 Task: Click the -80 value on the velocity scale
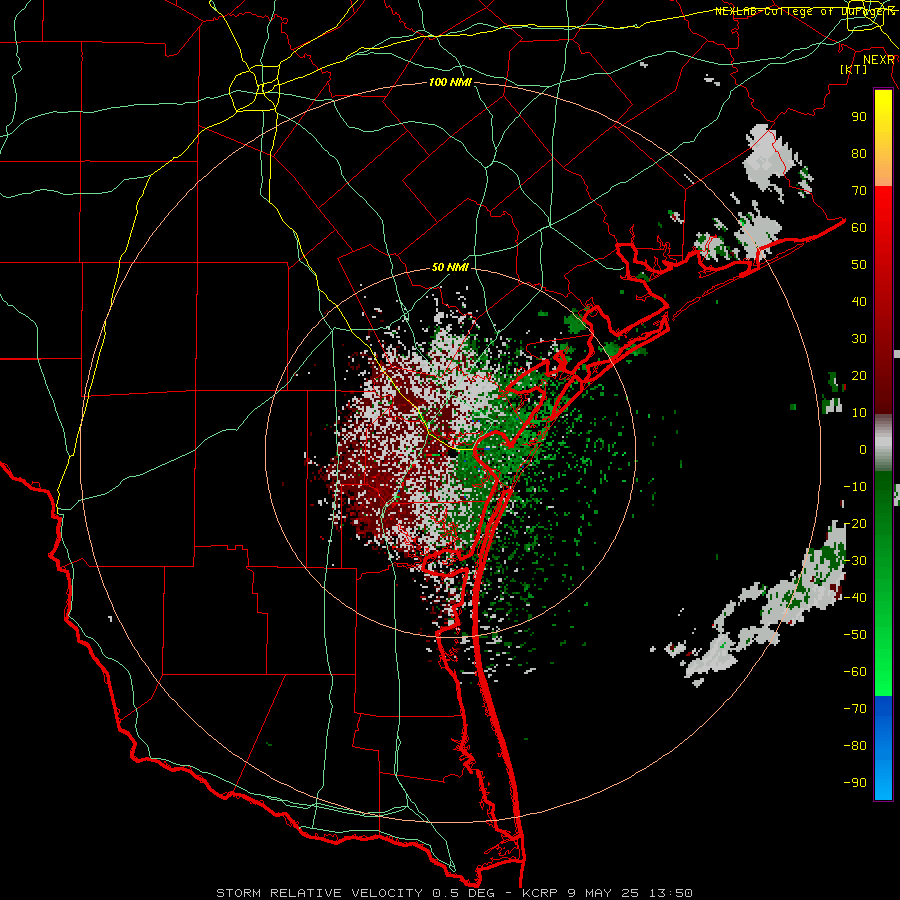tap(855, 746)
